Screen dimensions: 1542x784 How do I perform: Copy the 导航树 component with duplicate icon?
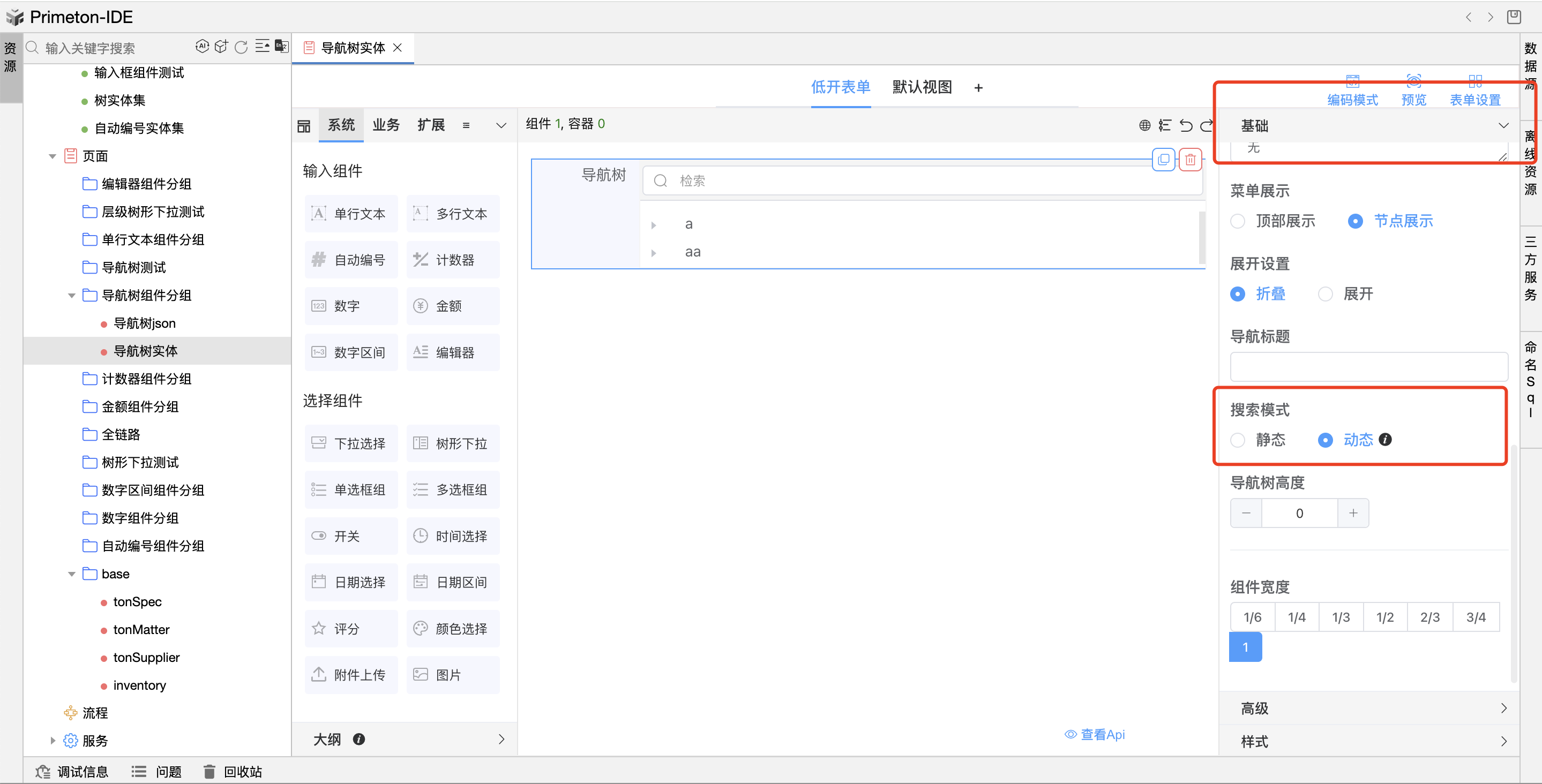(x=1163, y=159)
